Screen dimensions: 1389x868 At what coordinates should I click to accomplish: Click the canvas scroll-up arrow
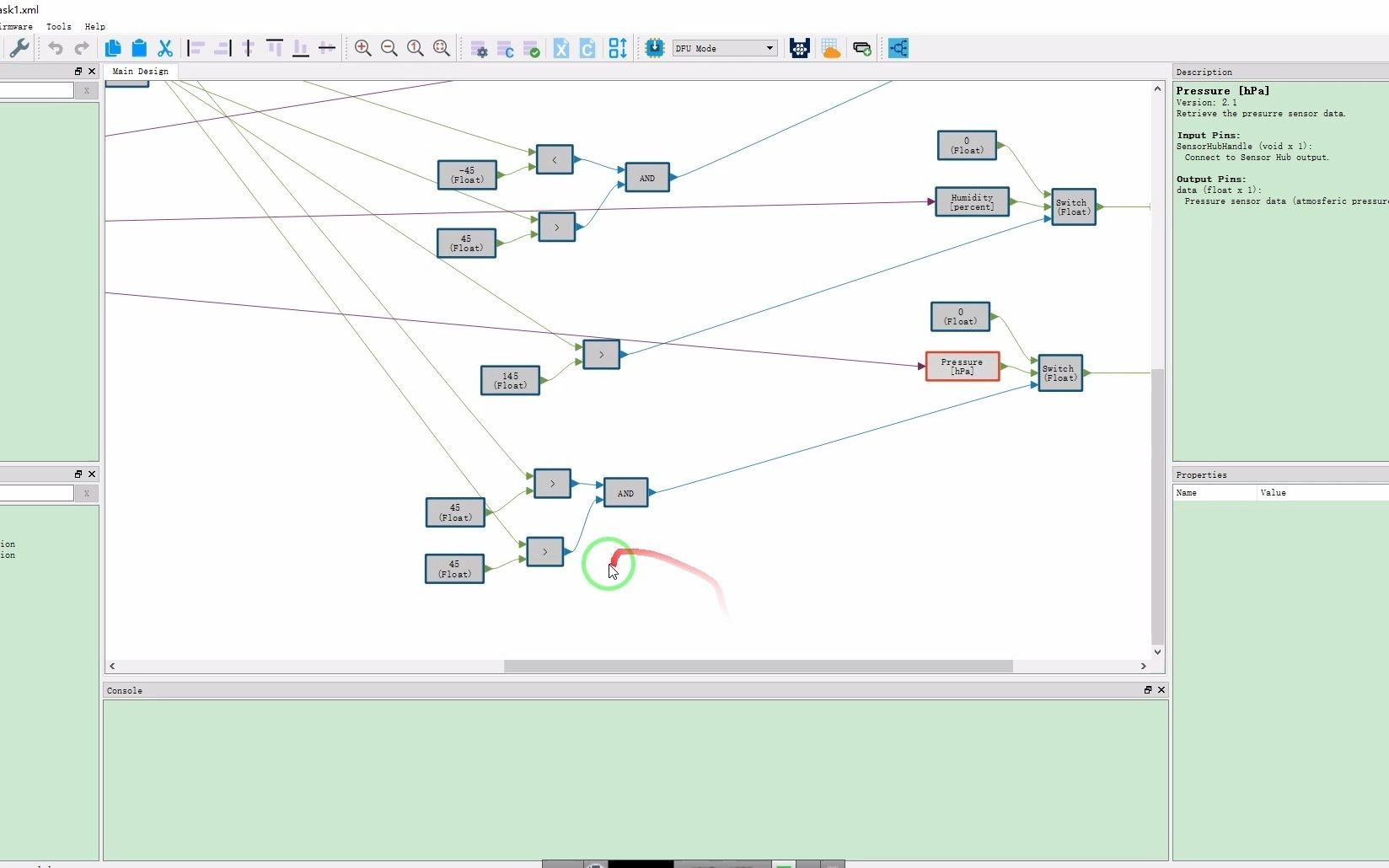click(x=1157, y=88)
